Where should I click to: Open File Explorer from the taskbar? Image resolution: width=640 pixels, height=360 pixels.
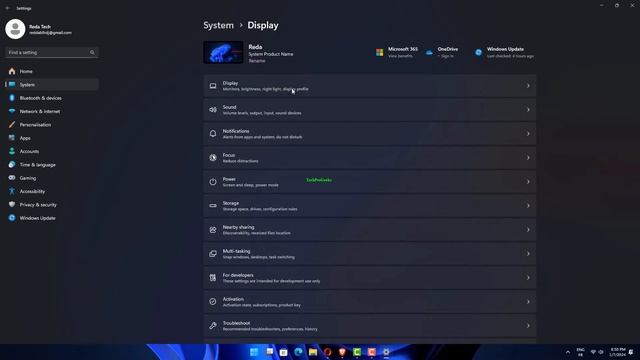click(x=313, y=352)
